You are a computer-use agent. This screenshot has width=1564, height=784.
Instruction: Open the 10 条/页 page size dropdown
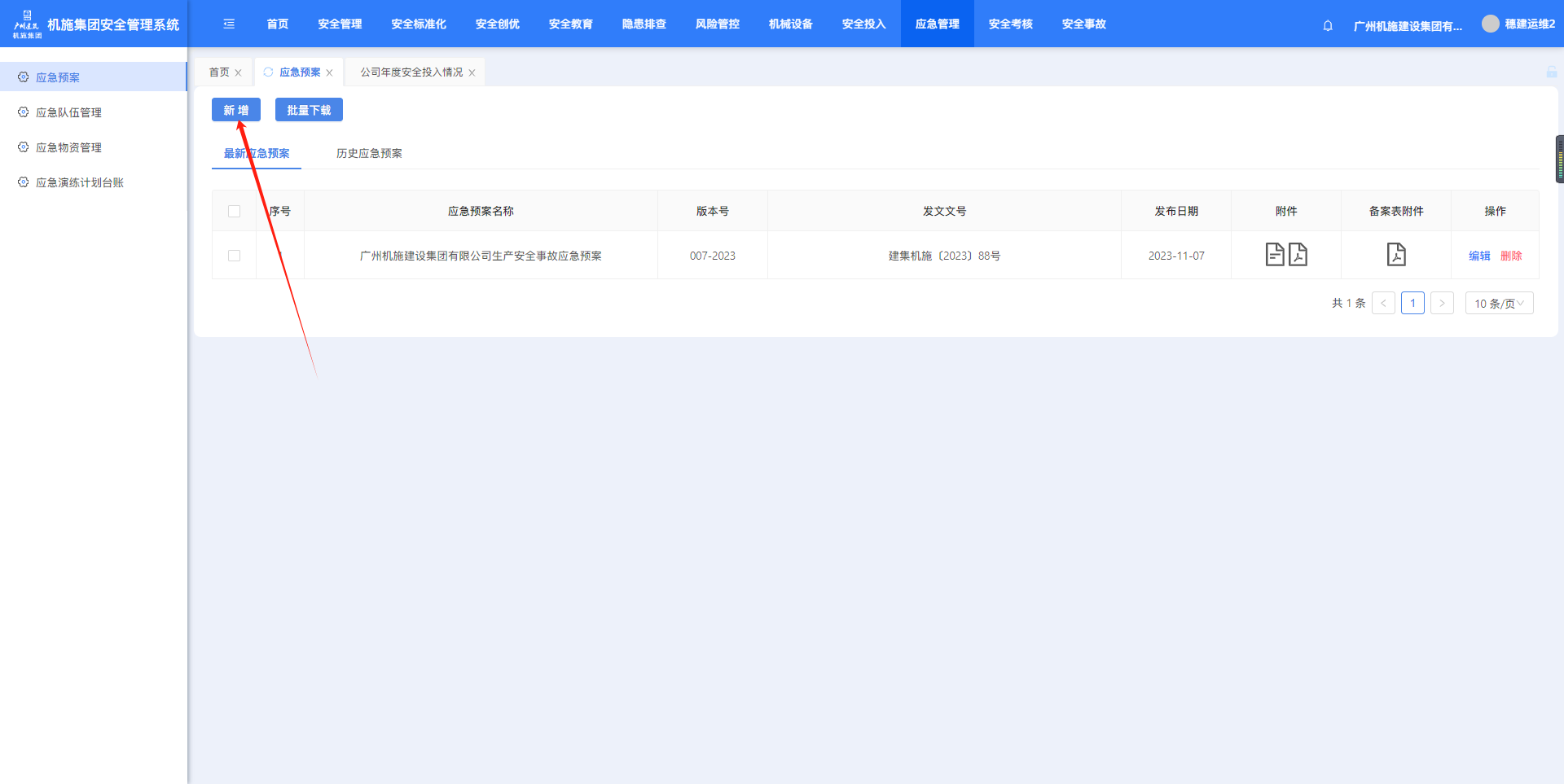(1499, 304)
